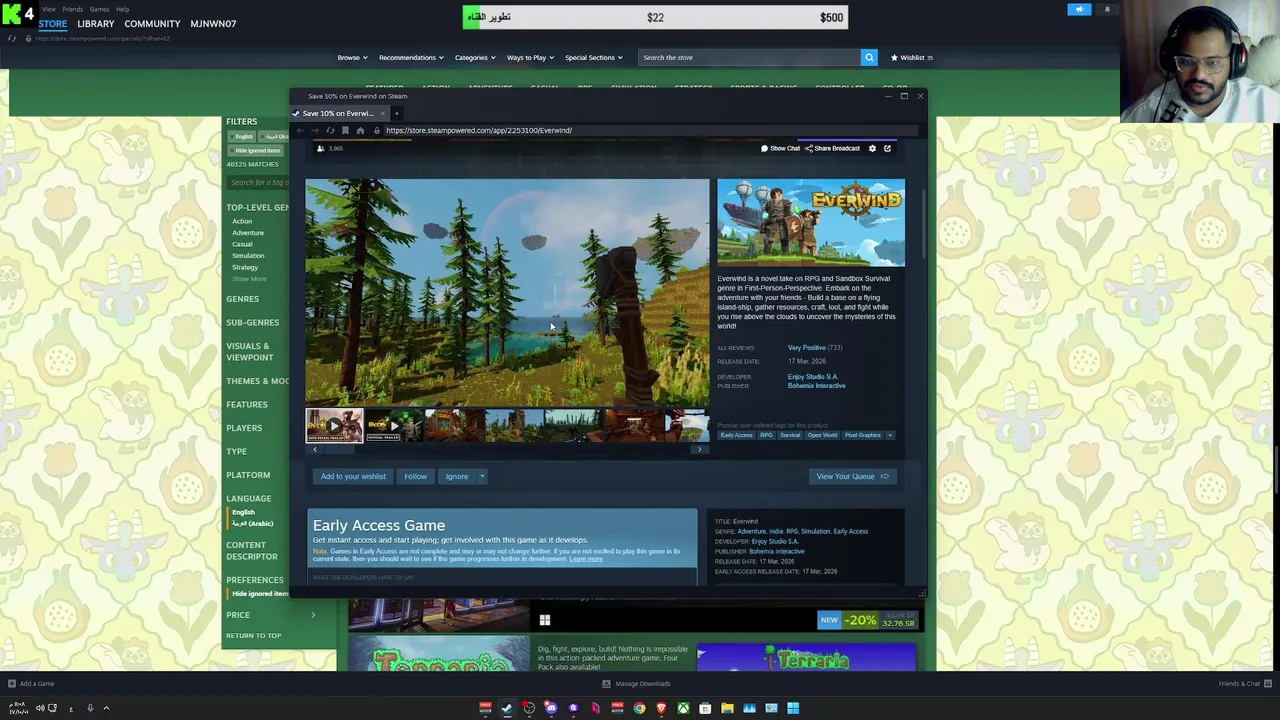This screenshot has width=1280, height=720.
Task: Open the Friends menu in Steam
Action: pos(73,9)
